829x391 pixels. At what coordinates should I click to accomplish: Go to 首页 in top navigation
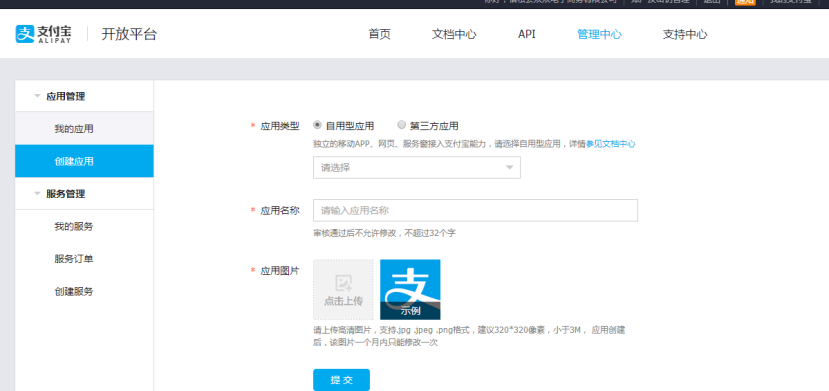[380, 34]
